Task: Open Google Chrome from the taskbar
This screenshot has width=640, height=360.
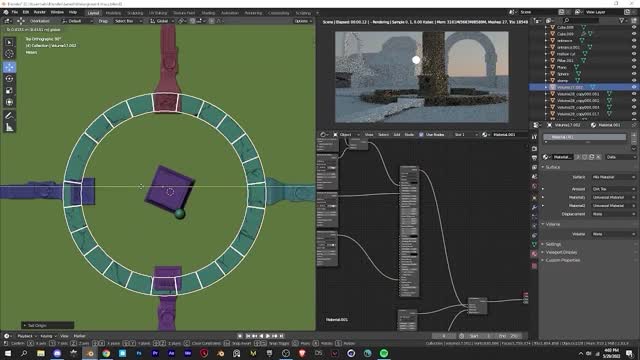Action: click(106, 353)
